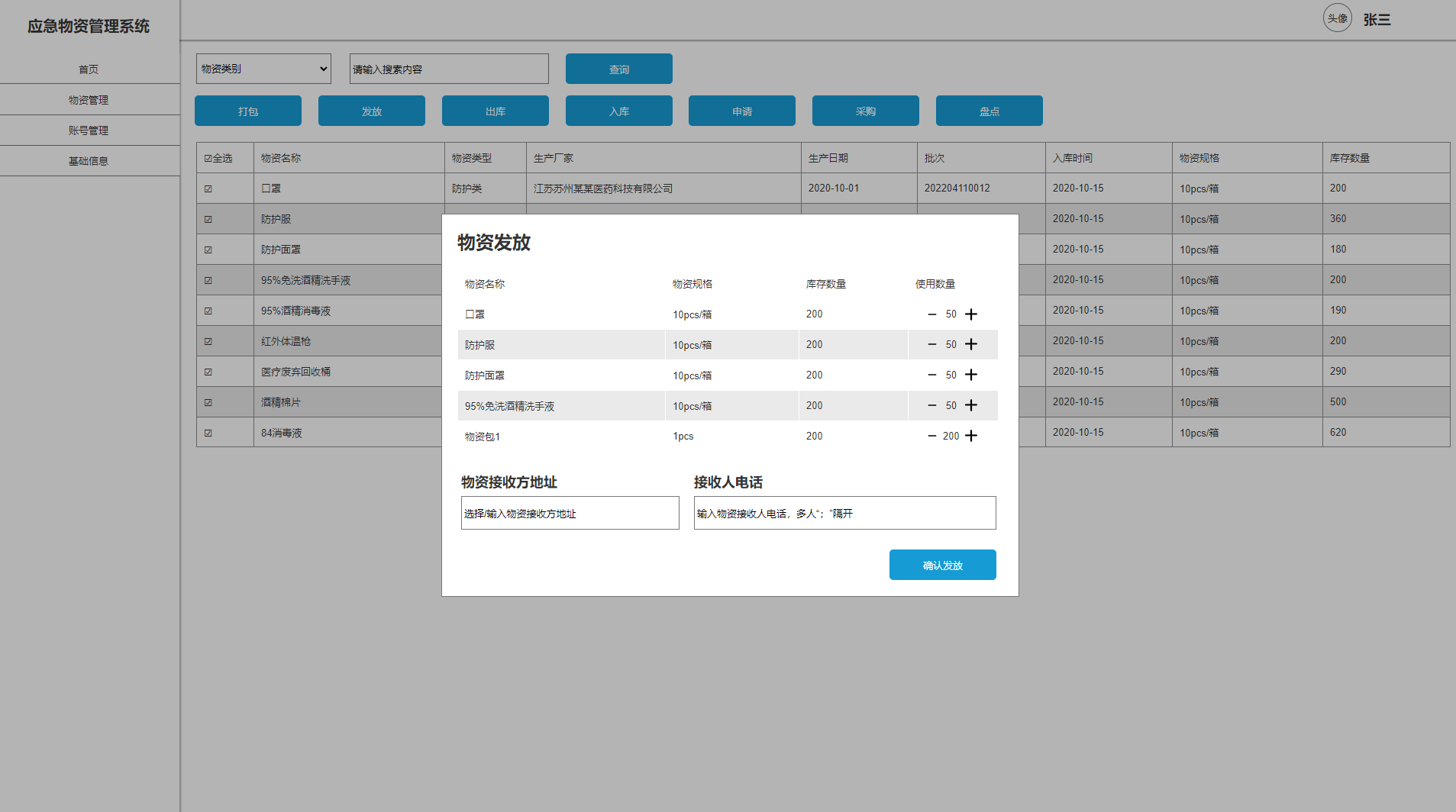Click the 出库 button
1456x812 pixels.
pyautogui.click(x=496, y=111)
